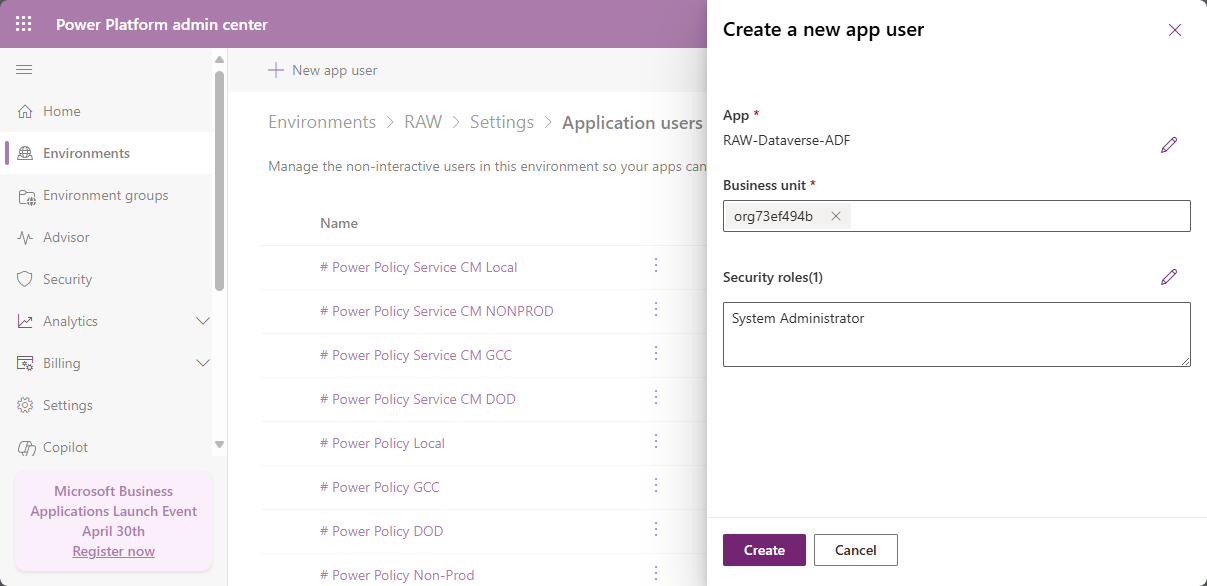The height and width of the screenshot is (586, 1207).
Task: Click the Cancel button
Action: click(x=856, y=550)
